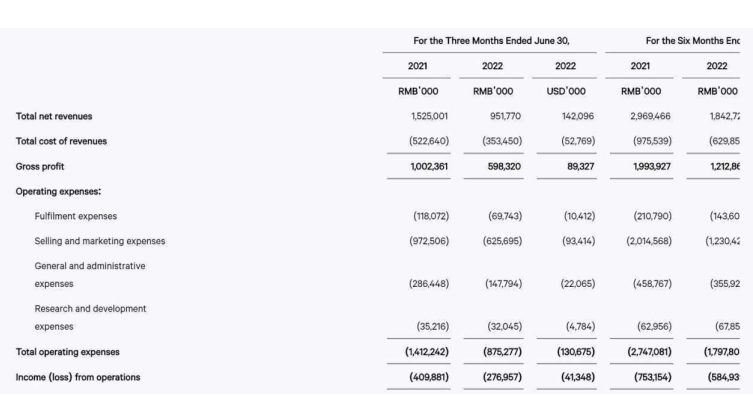Select the 1,525,001 revenue cell
Viewport: 753px width, 405px height.
[429, 116]
